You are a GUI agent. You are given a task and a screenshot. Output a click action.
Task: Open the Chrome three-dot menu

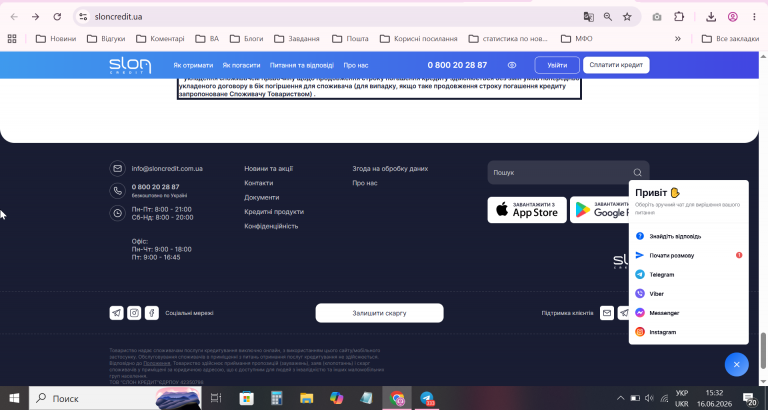(x=754, y=17)
